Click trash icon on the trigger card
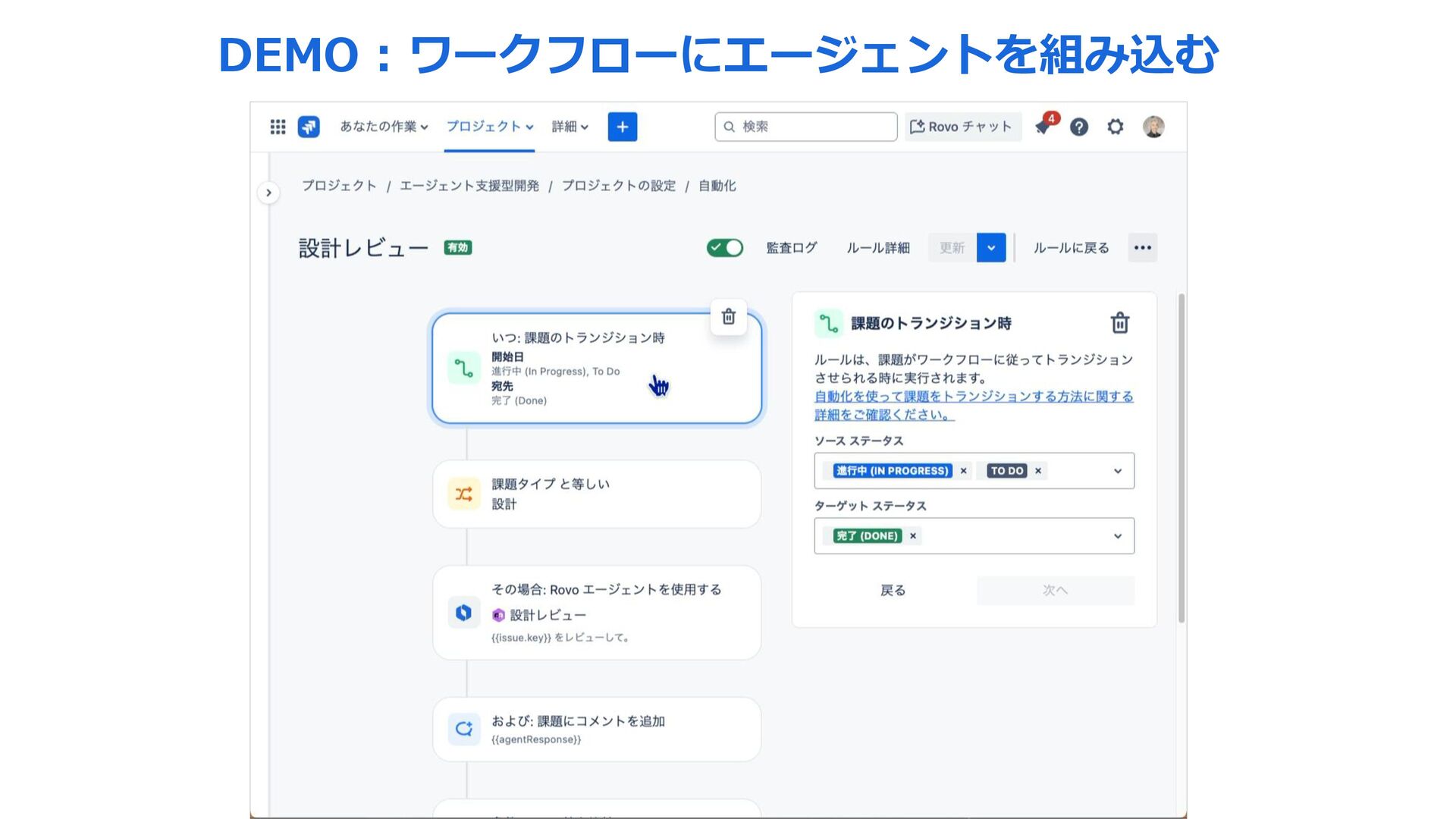 coord(728,317)
